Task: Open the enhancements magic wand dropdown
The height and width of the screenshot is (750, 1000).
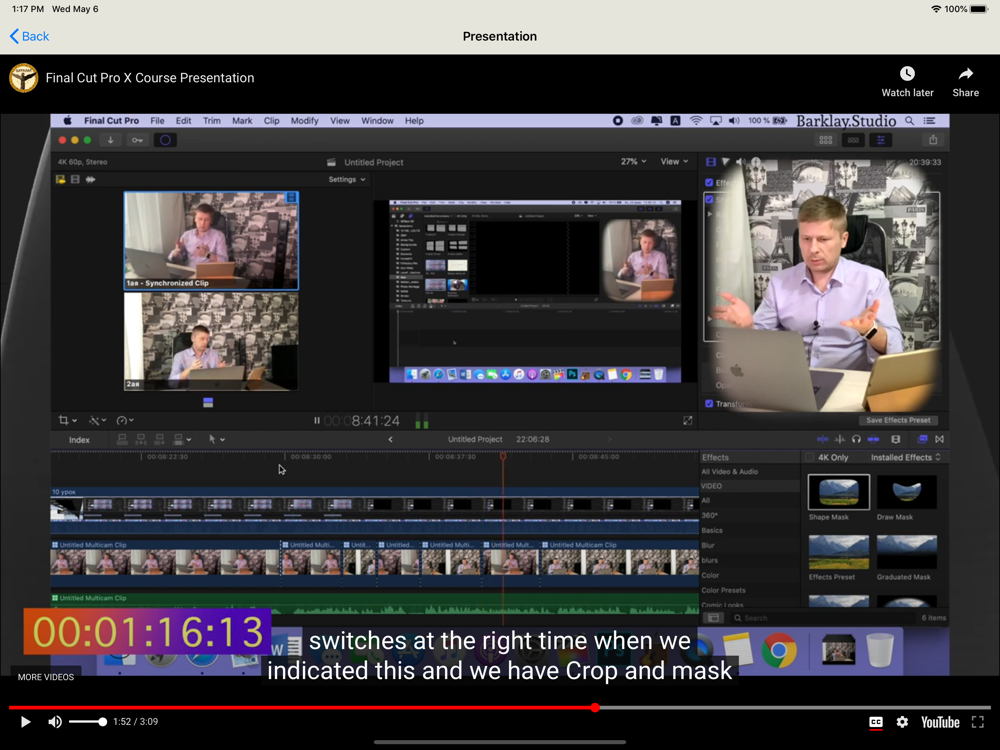Action: coord(98,420)
